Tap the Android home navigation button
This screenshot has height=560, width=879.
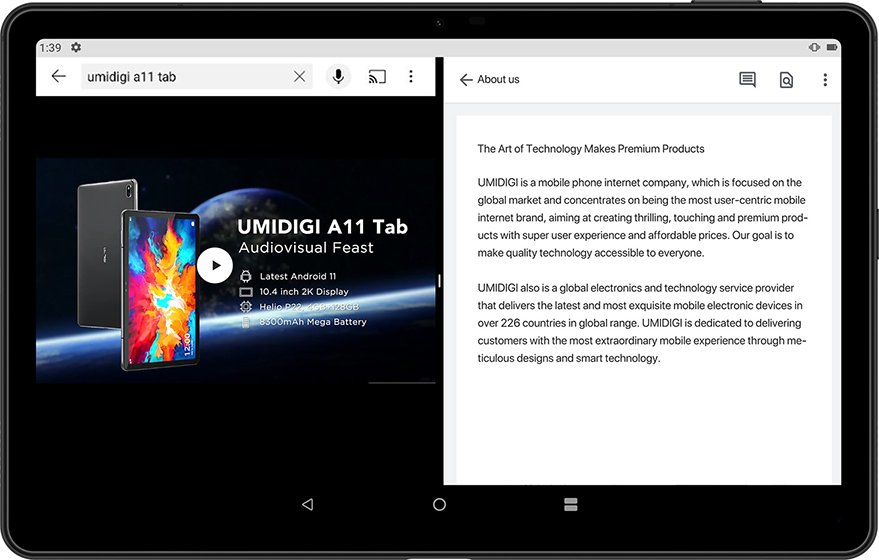tap(440, 505)
